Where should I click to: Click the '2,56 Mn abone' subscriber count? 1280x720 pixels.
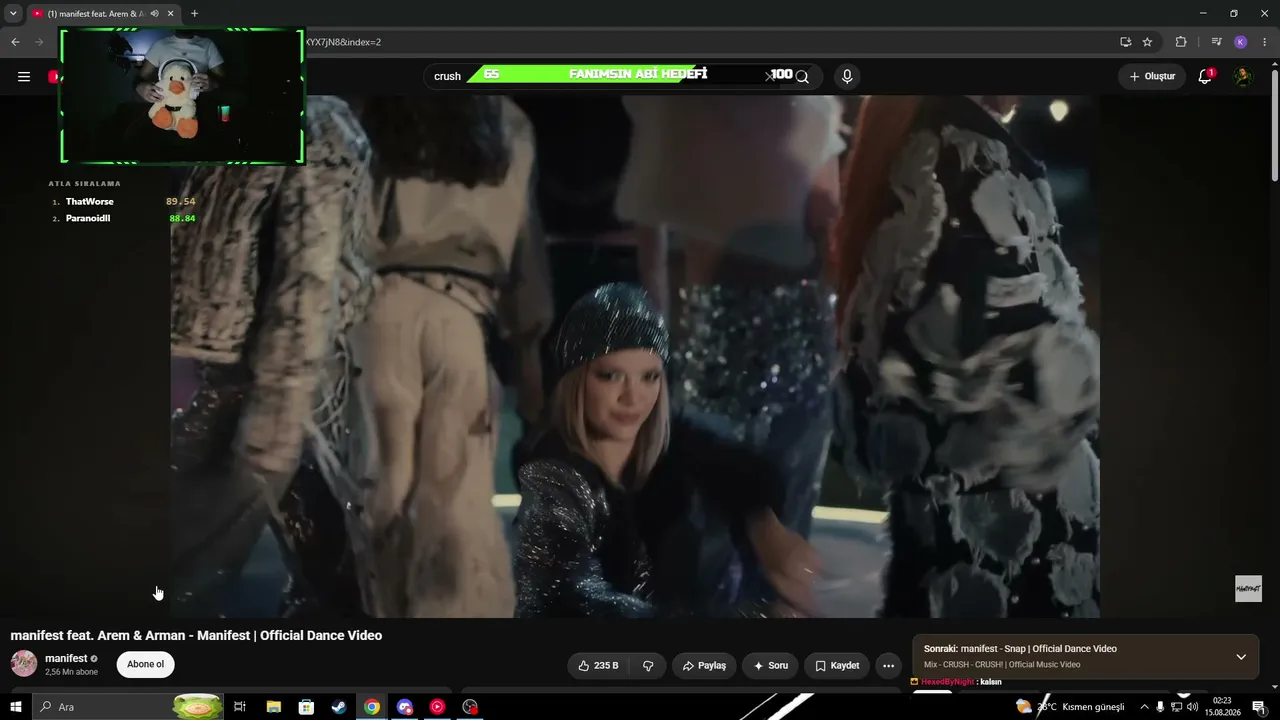point(71,672)
